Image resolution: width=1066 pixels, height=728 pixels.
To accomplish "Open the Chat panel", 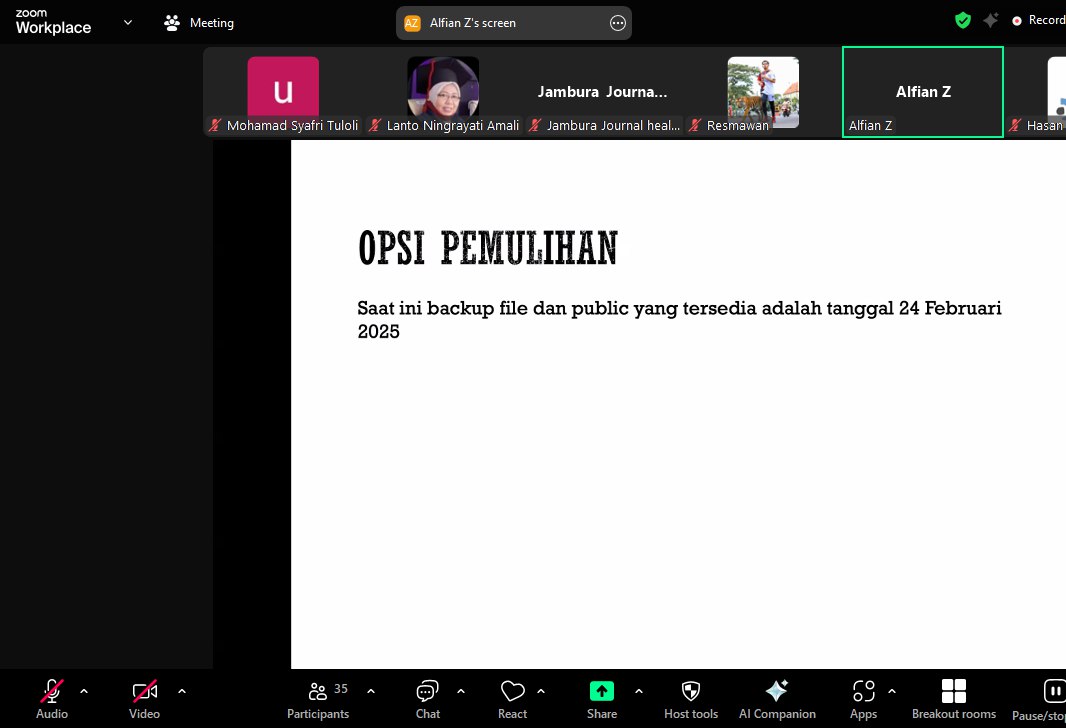I will pyautogui.click(x=428, y=699).
